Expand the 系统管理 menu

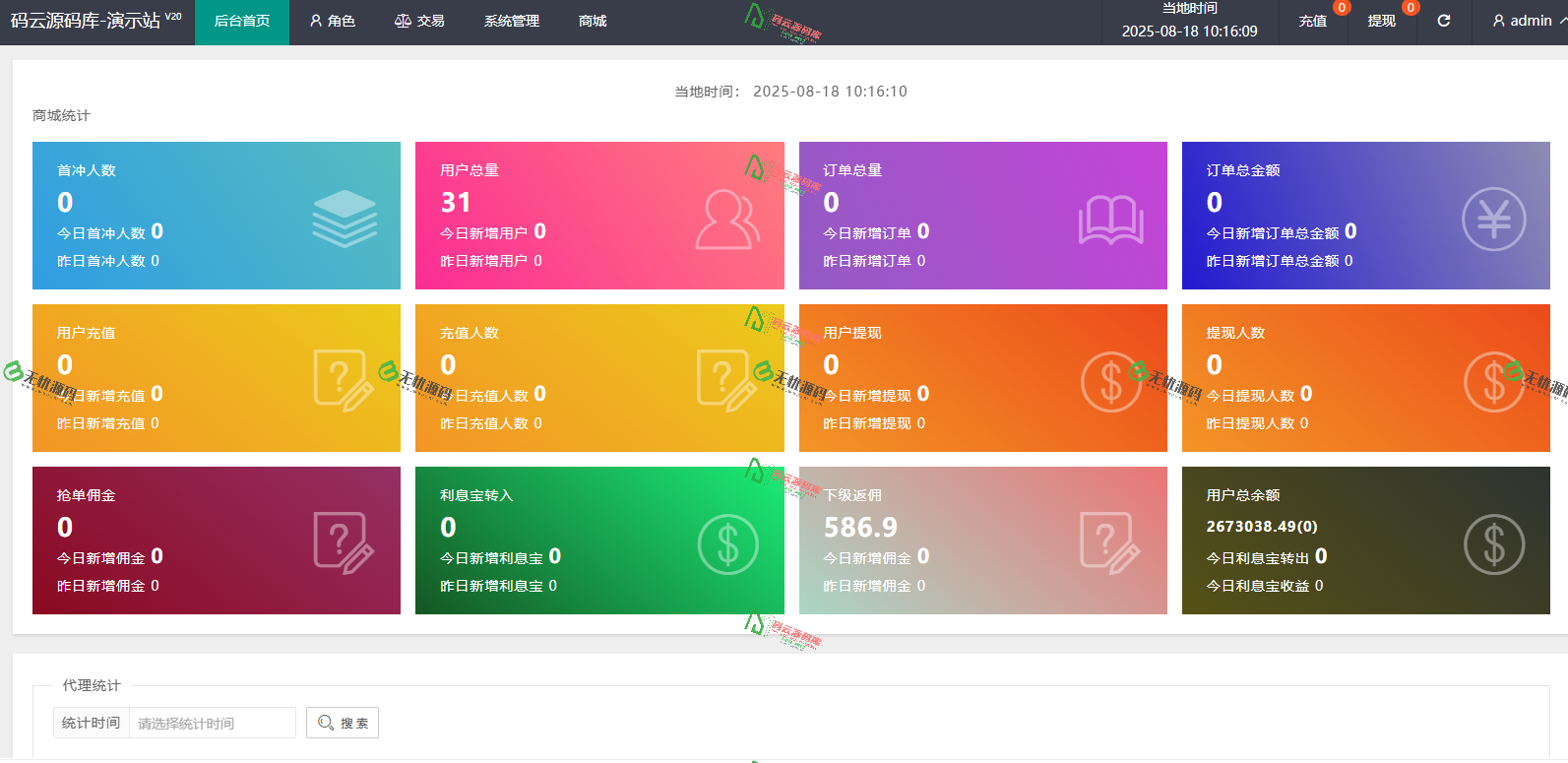point(512,21)
